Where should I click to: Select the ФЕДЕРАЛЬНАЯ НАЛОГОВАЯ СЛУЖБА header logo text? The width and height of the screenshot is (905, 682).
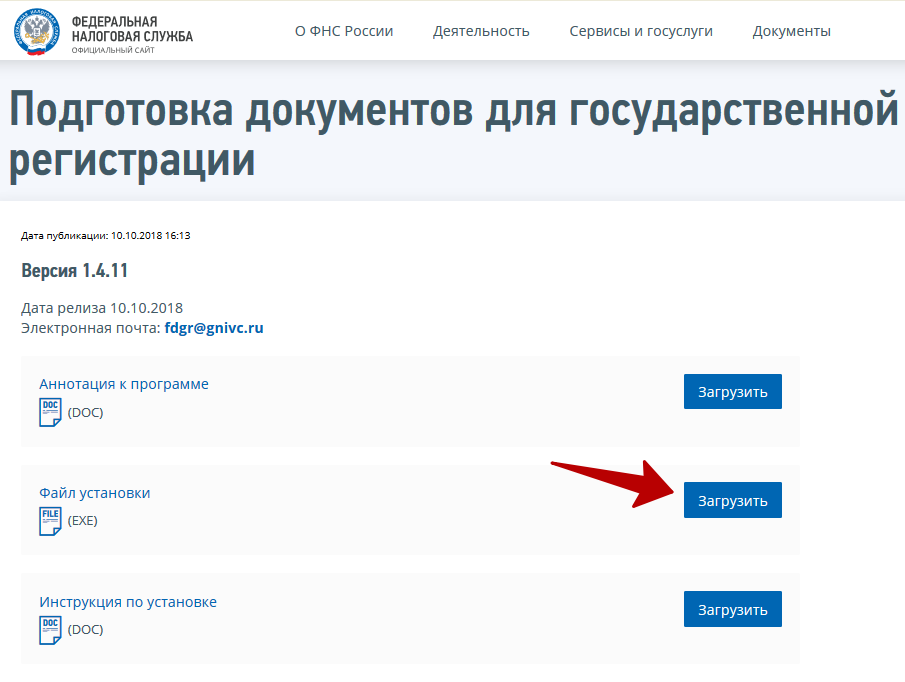point(130,30)
